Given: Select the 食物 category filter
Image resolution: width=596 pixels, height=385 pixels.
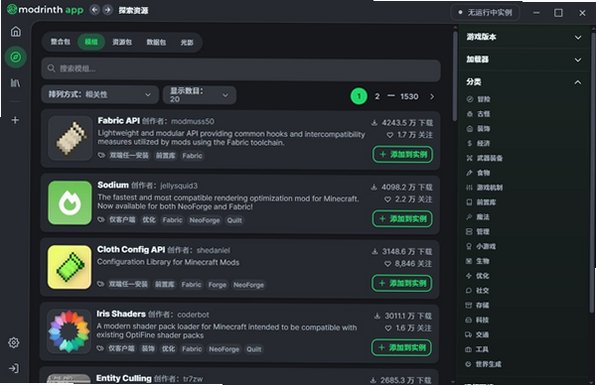Looking at the screenshot, I should (x=478, y=173).
